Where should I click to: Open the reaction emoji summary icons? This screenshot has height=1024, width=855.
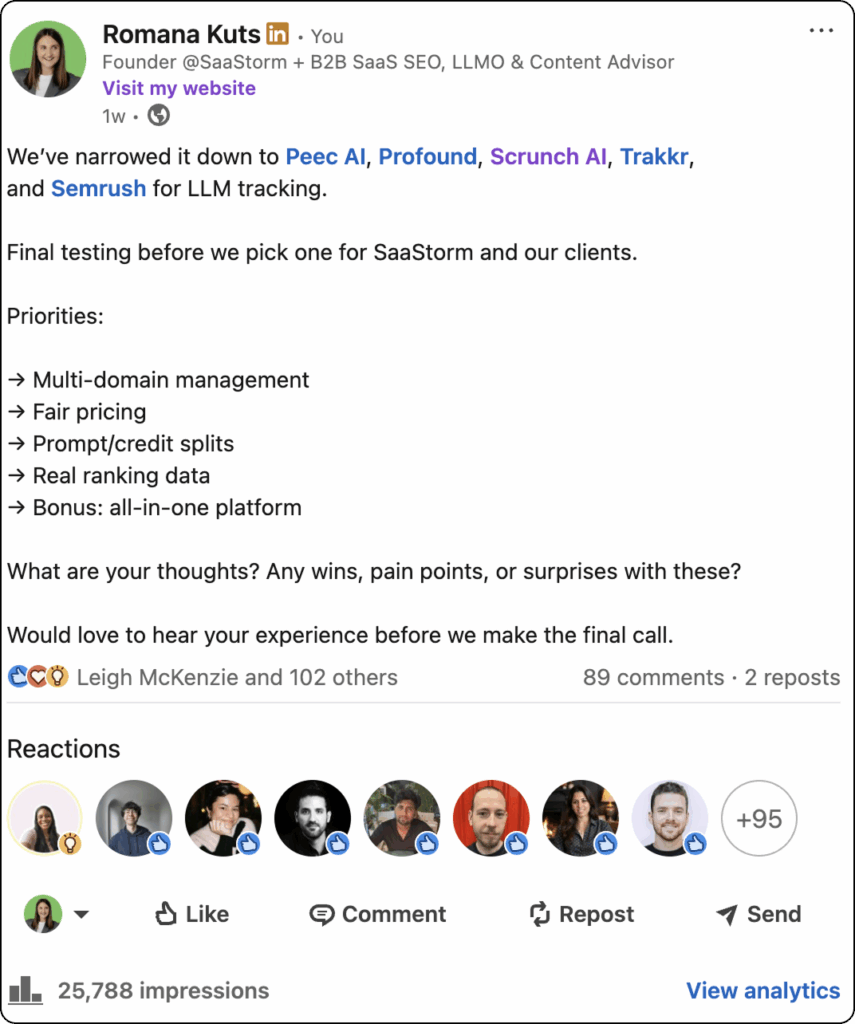pyautogui.click(x=38, y=677)
